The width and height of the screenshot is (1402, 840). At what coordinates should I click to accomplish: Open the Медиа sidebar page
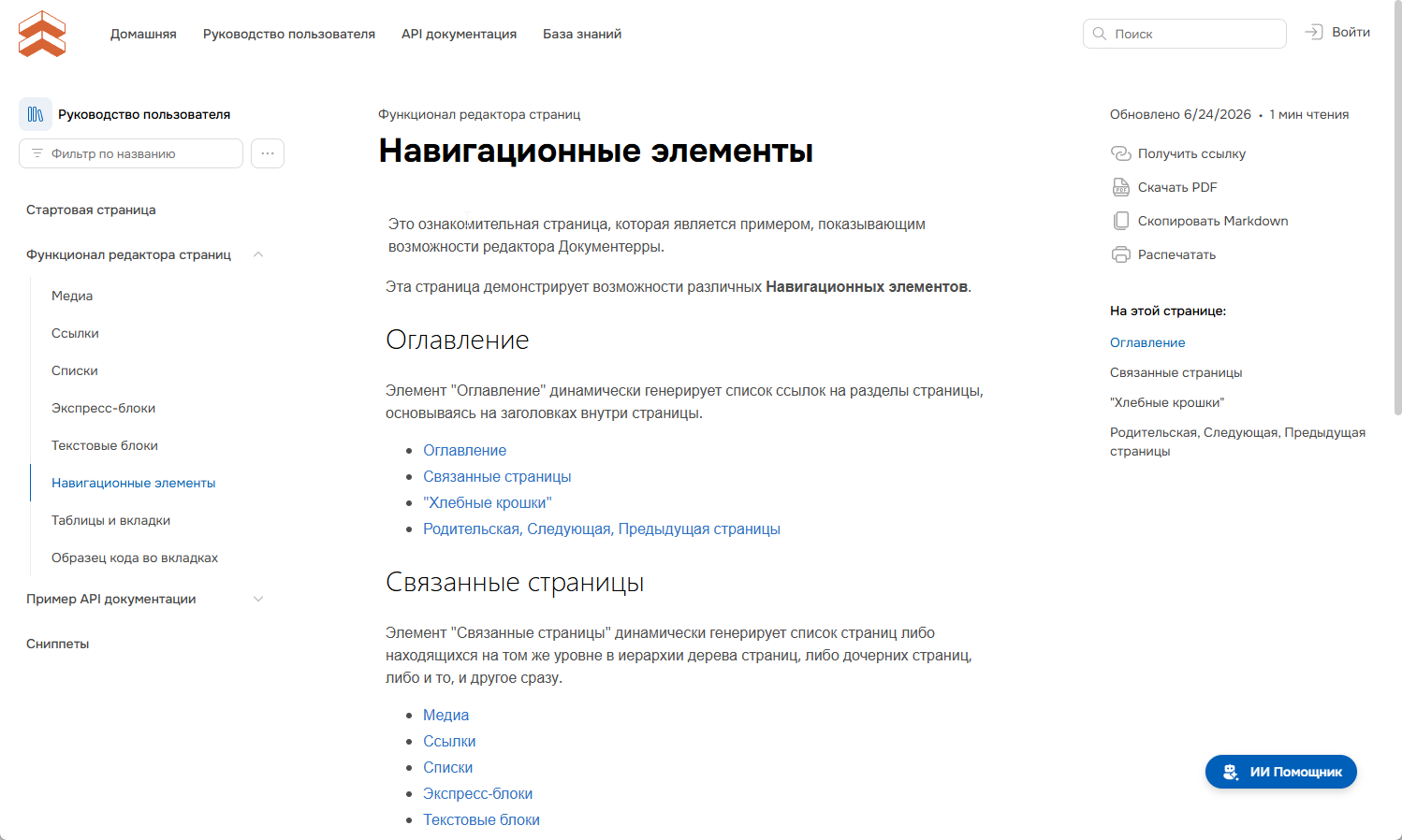(72, 296)
